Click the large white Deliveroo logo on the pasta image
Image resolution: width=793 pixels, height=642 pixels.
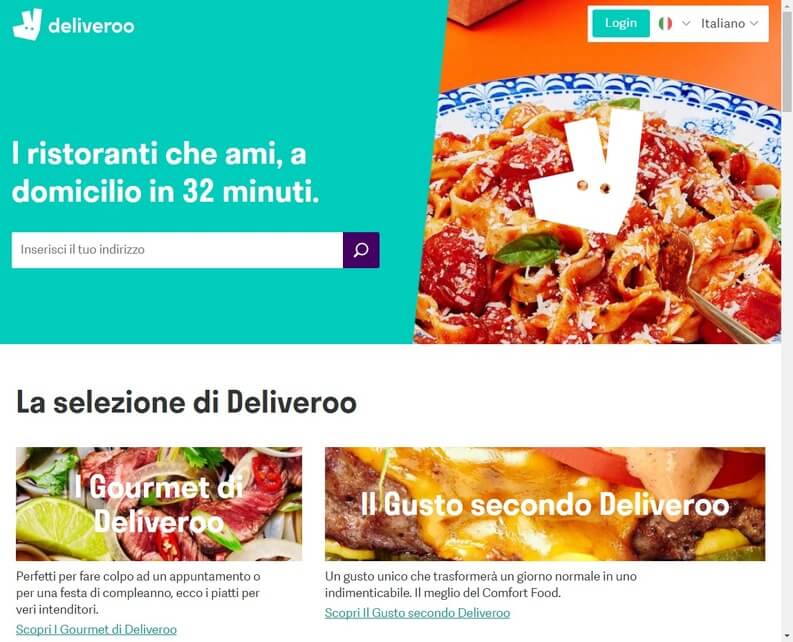pos(586,170)
